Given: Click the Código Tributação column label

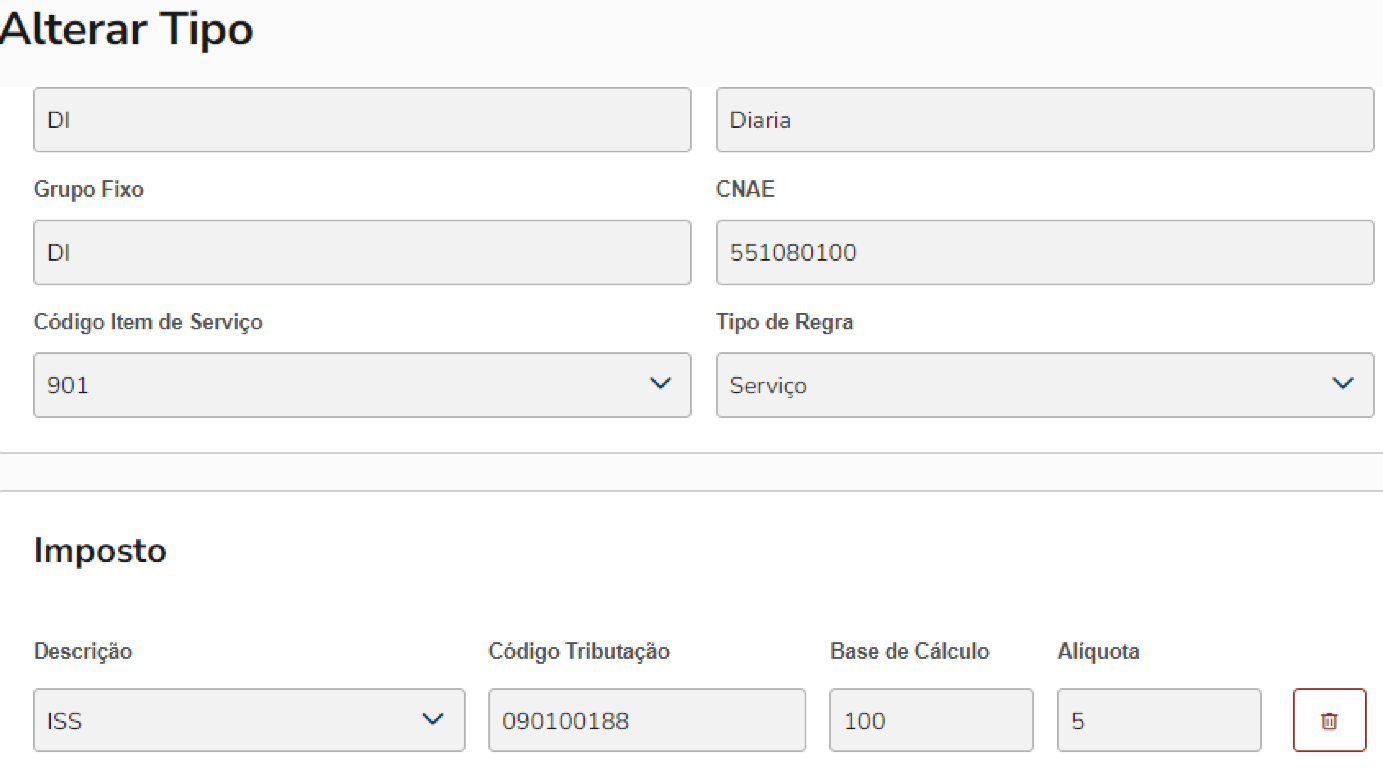Looking at the screenshot, I should [579, 652].
